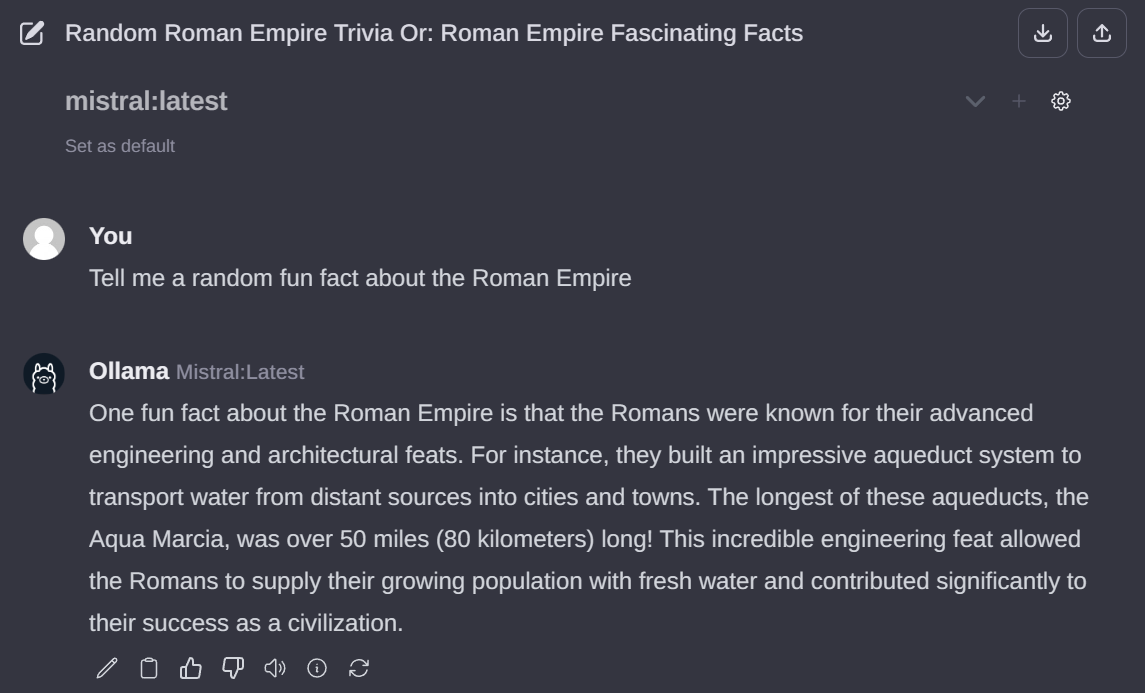Download the chat using the download icon

[x=1043, y=33]
